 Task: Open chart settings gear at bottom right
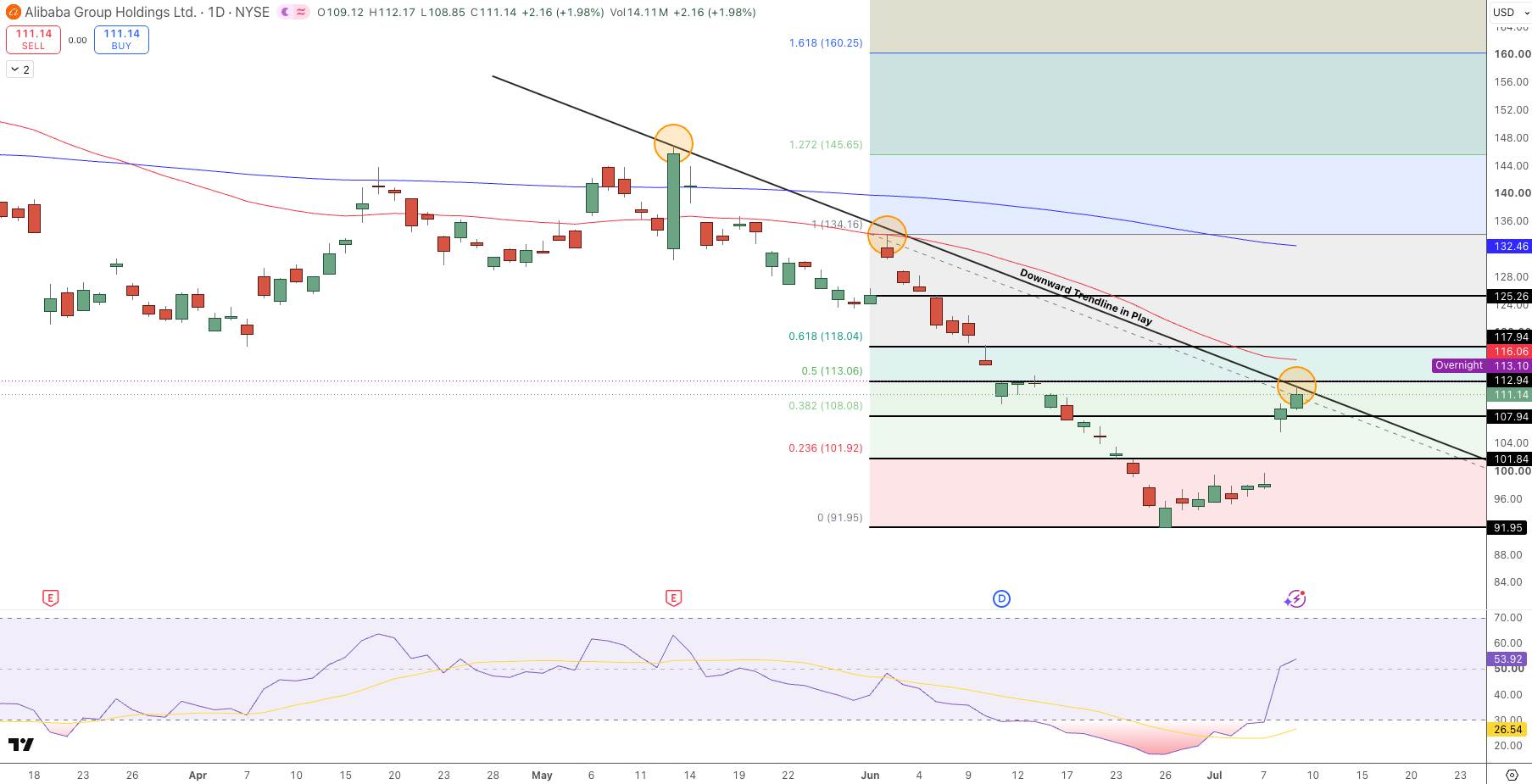coord(1512,775)
